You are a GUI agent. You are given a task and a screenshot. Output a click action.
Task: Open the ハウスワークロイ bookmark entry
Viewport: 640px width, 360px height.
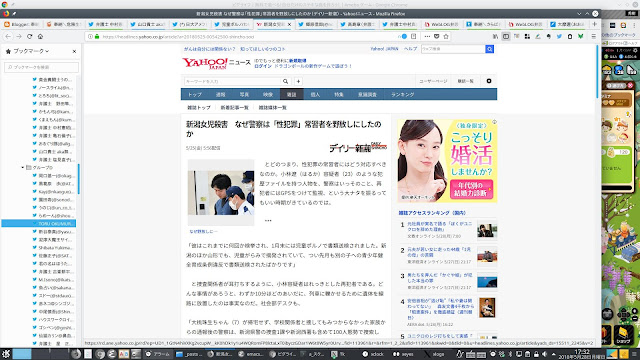[54, 320]
